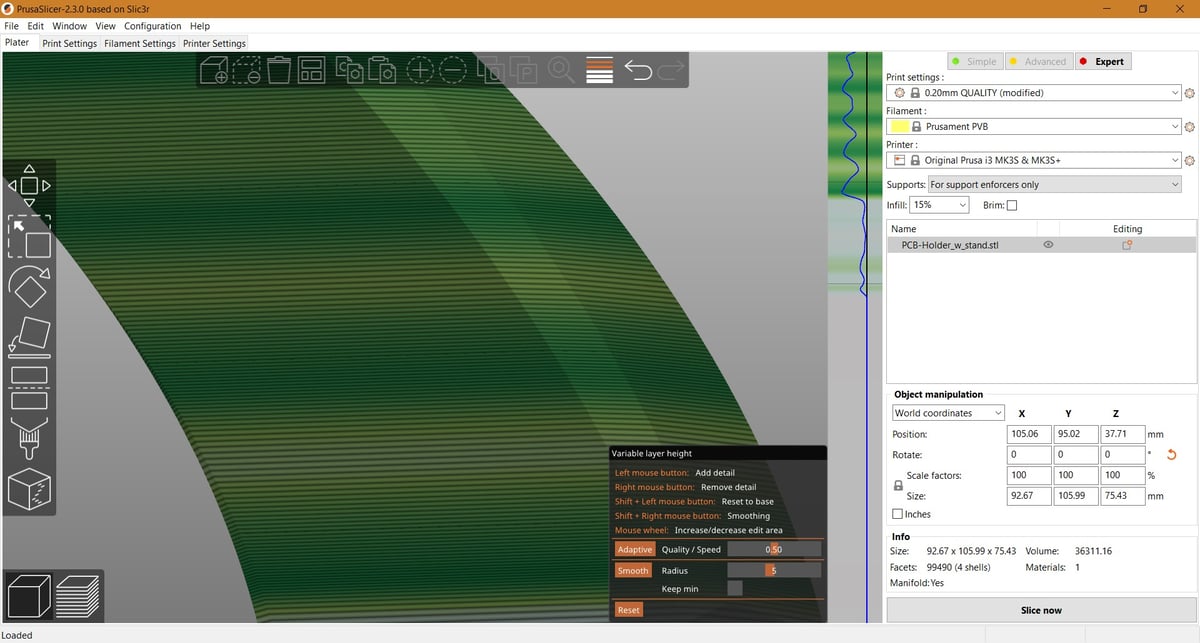1200x643 pixels.
Task: Click the Copy icon in top toolbar
Action: [x=349, y=69]
